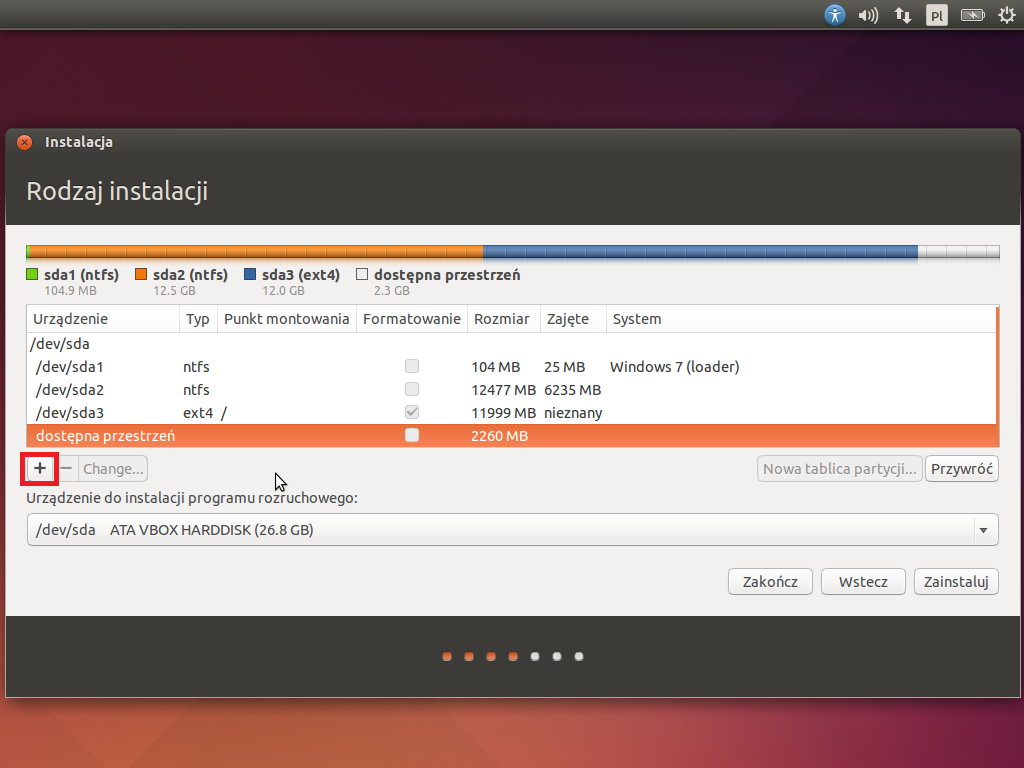Close the Instalacja window

pos(25,142)
